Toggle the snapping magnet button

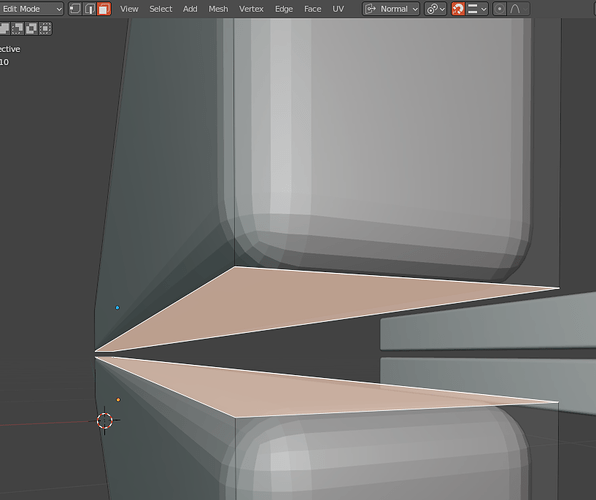tap(458, 9)
